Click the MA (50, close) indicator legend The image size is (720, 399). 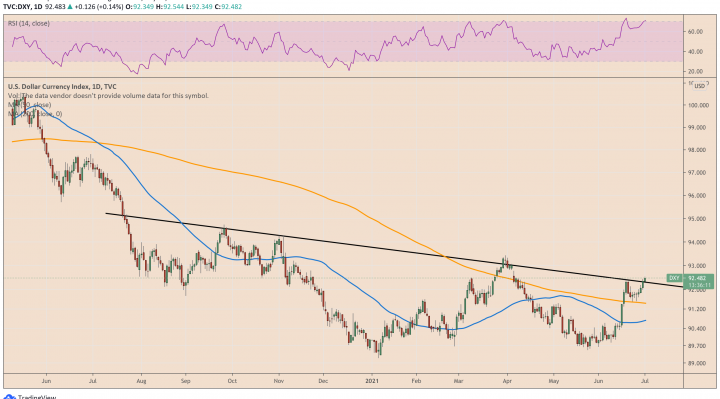tap(29, 105)
